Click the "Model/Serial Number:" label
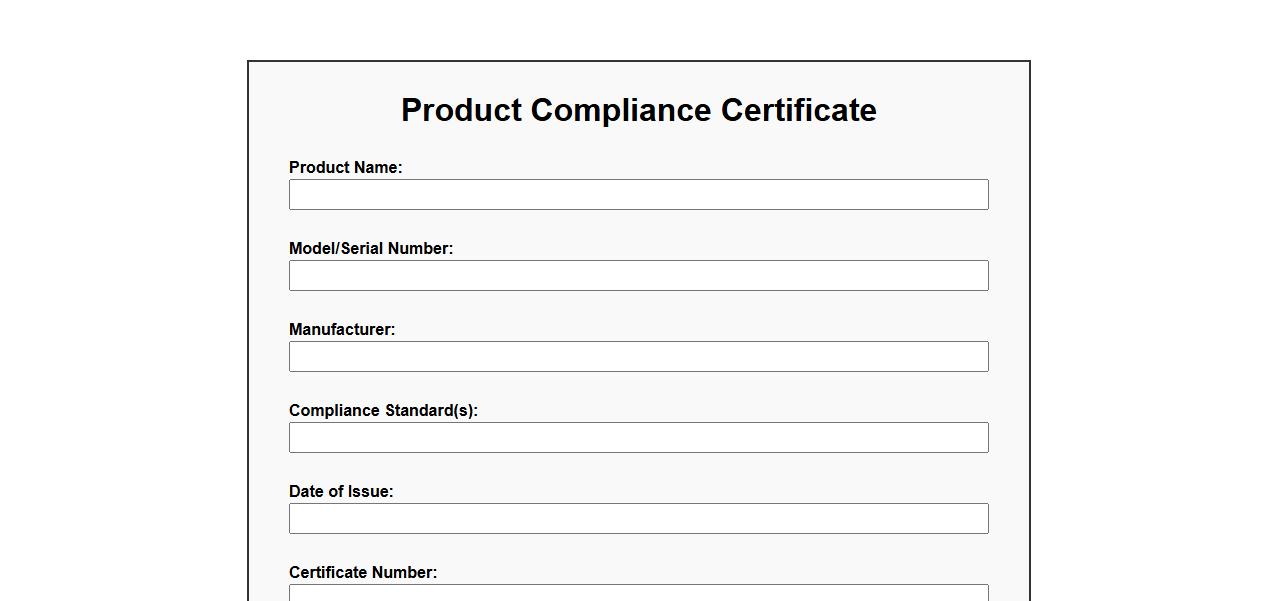 [x=370, y=249]
